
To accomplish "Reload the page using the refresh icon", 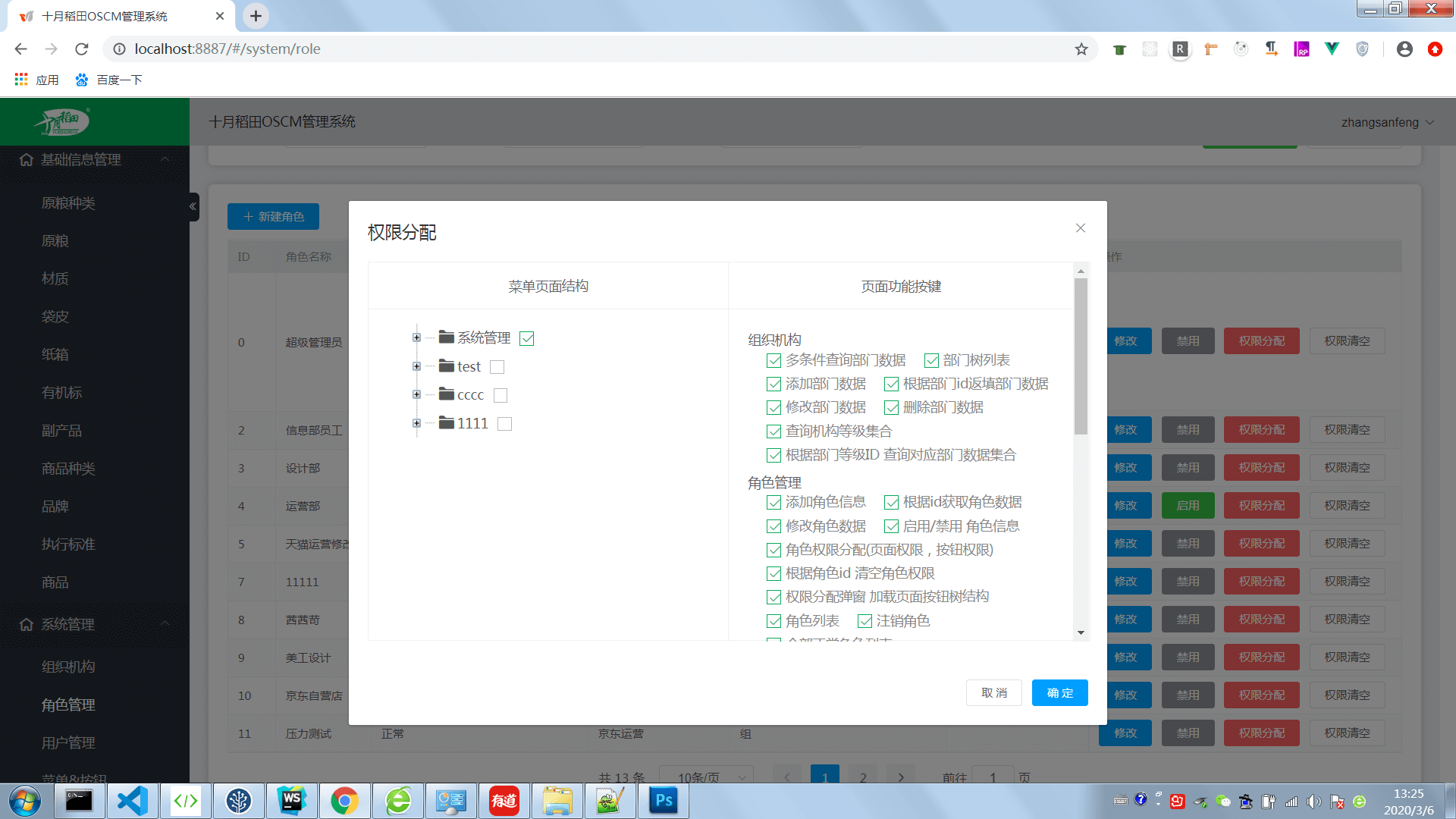I will [x=82, y=49].
